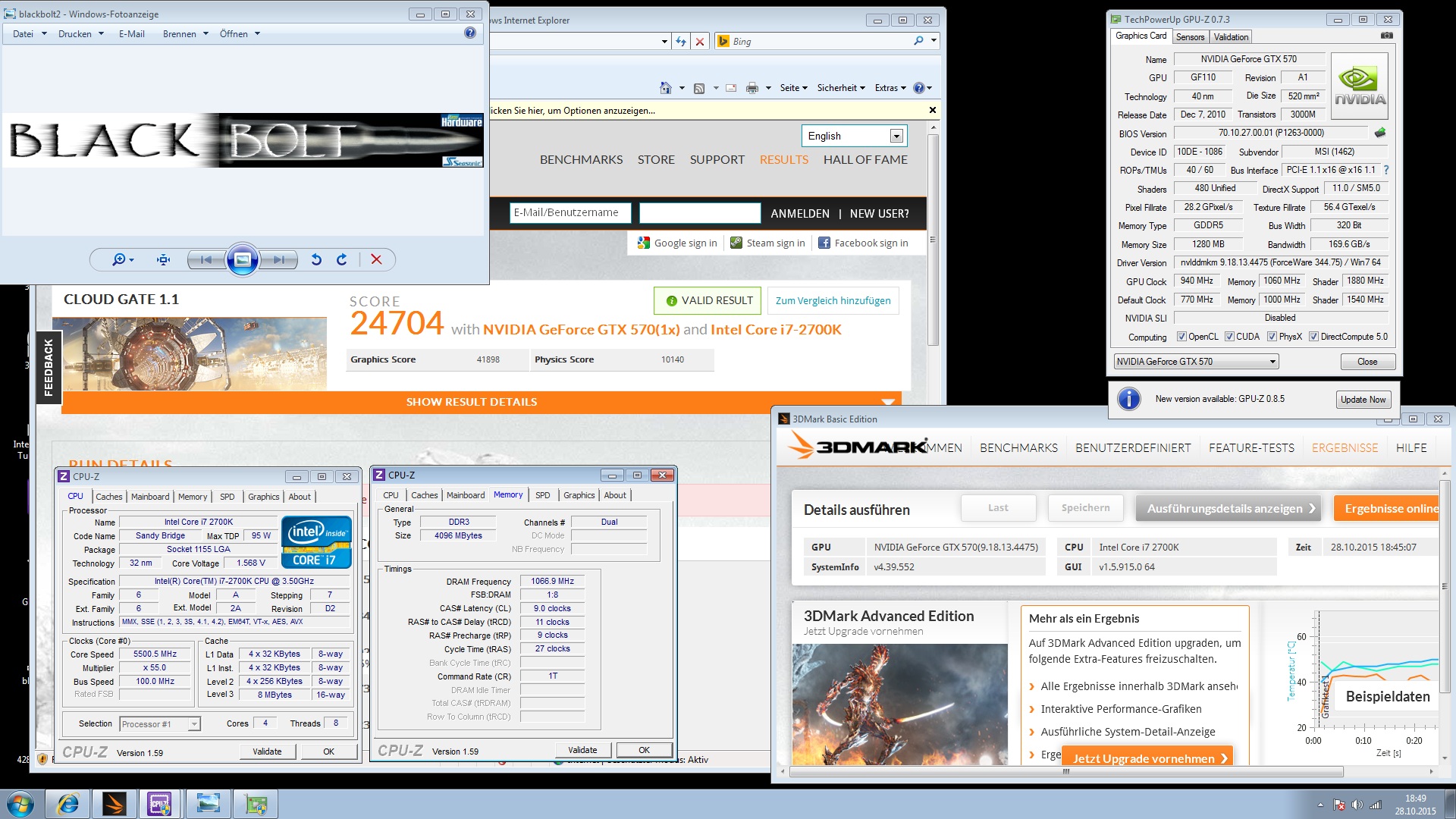Go to previous image in photo viewer

[206, 259]
